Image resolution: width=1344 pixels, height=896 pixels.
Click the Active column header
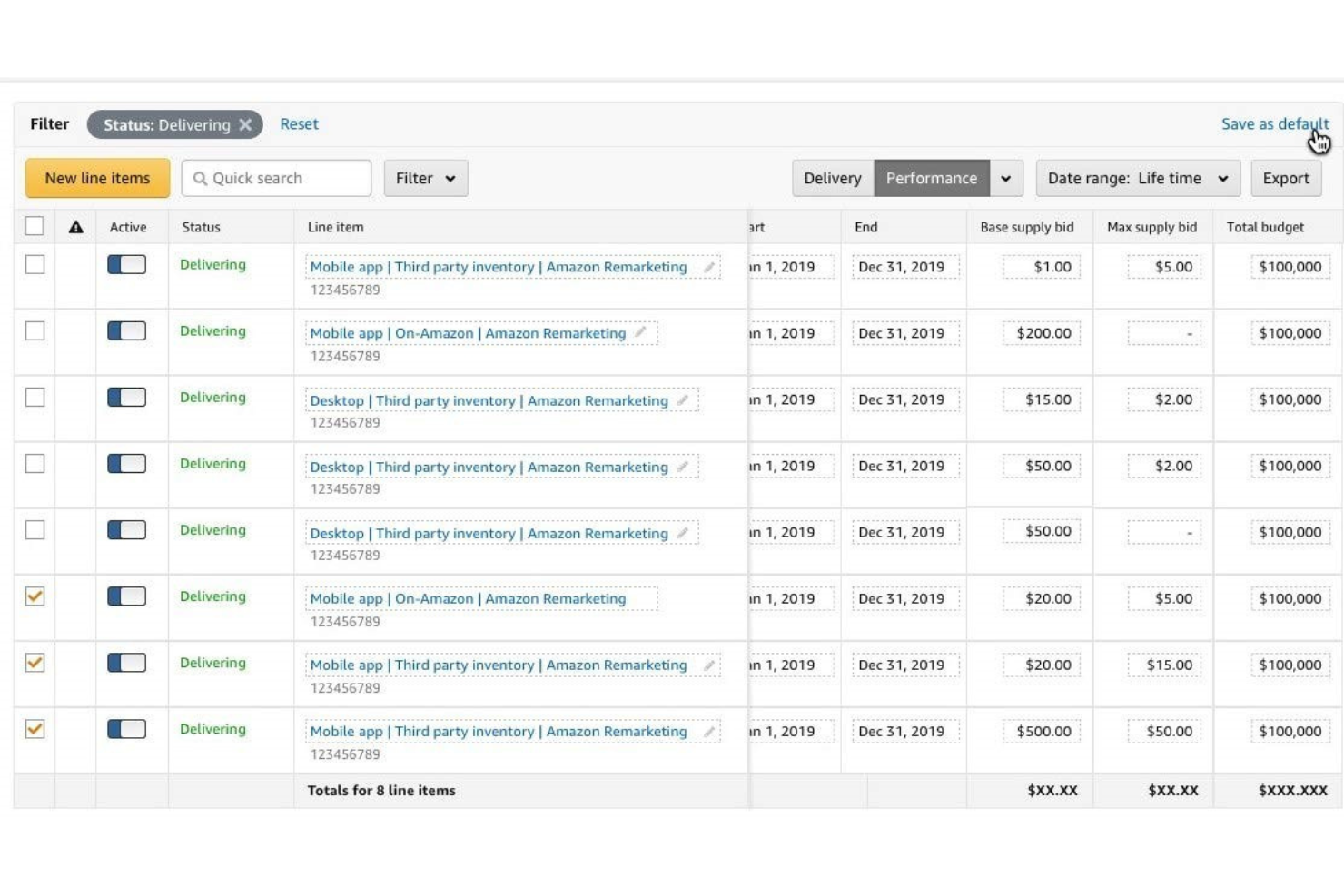(x=128, y=227)
